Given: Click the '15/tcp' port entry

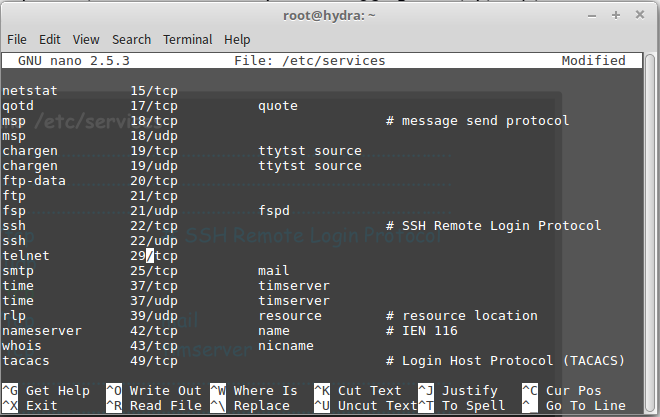Looking at the screenshot, I should coord(154,91).
